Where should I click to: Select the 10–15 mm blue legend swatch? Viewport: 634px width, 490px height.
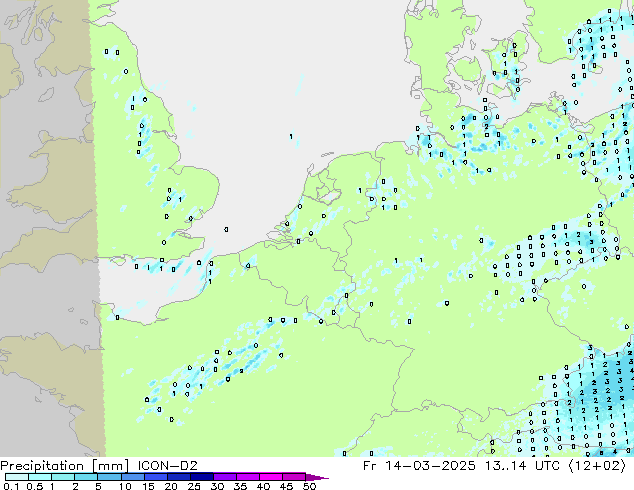coord(132,477)
